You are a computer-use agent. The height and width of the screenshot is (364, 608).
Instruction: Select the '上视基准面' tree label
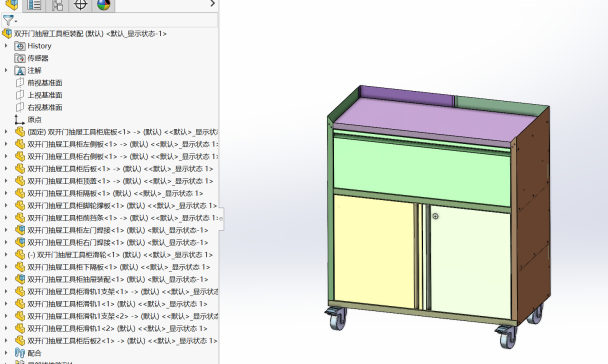tap(45, 95)
